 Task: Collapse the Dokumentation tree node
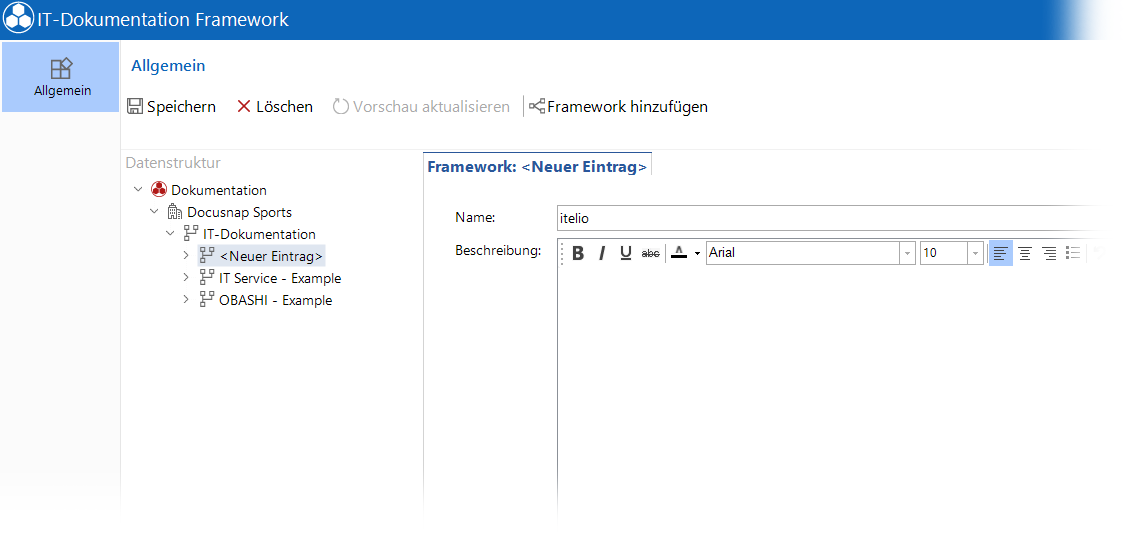tap(138, 190)
